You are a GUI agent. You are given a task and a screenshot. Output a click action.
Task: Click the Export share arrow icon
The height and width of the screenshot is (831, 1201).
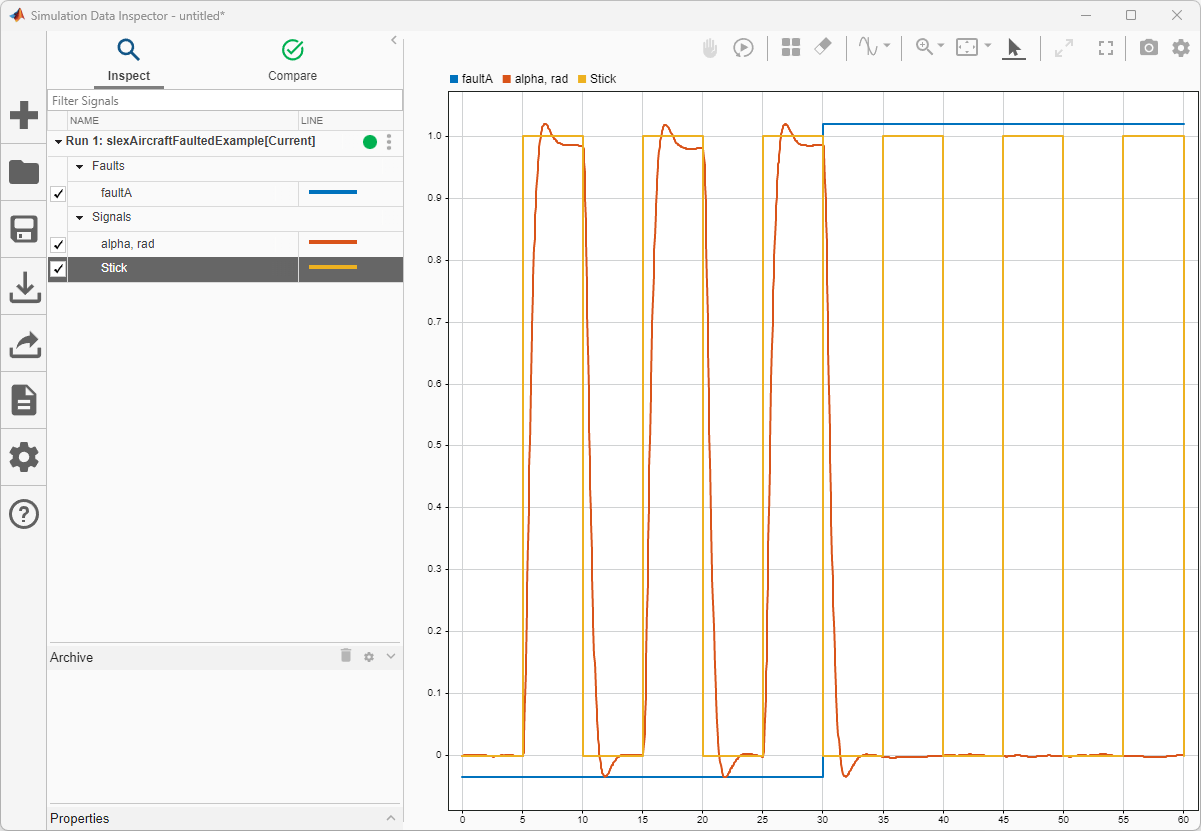point(24,344)
